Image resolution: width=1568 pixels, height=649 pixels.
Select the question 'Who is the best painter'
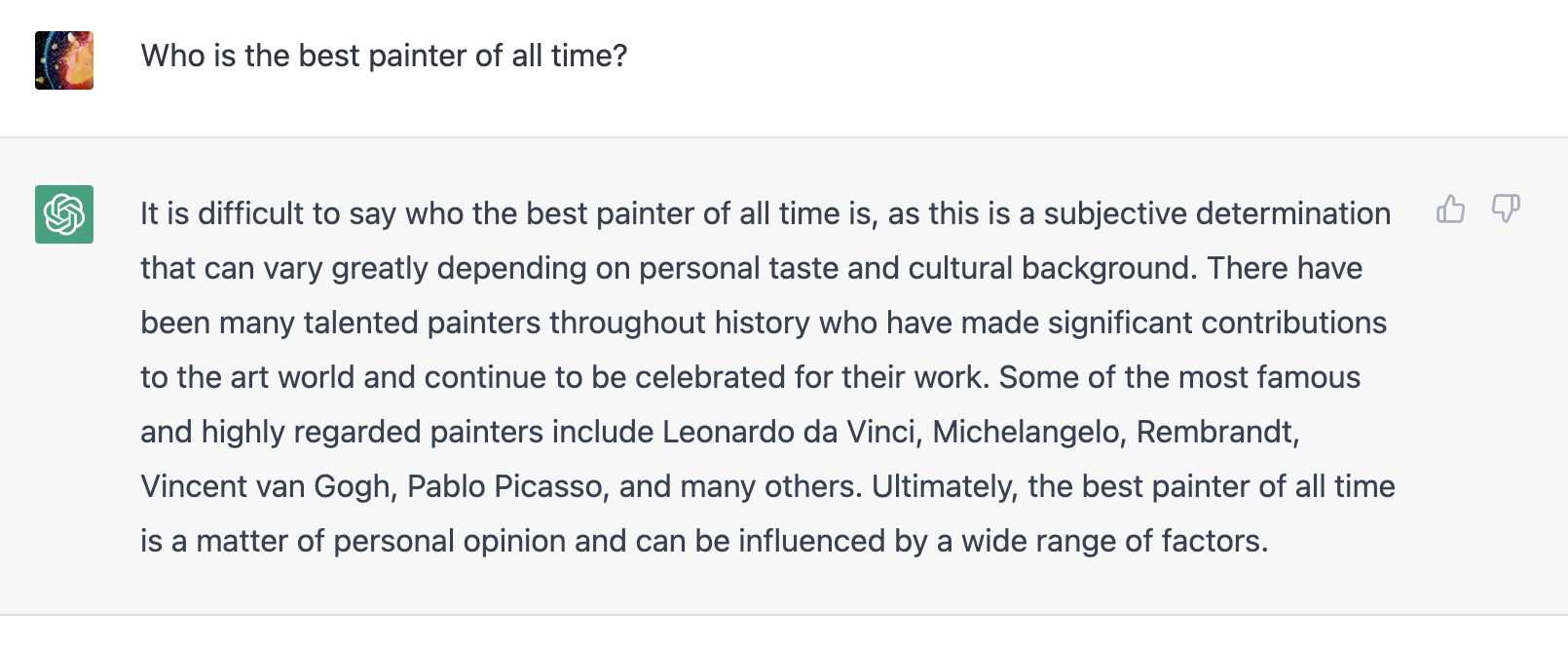point(385,56)
